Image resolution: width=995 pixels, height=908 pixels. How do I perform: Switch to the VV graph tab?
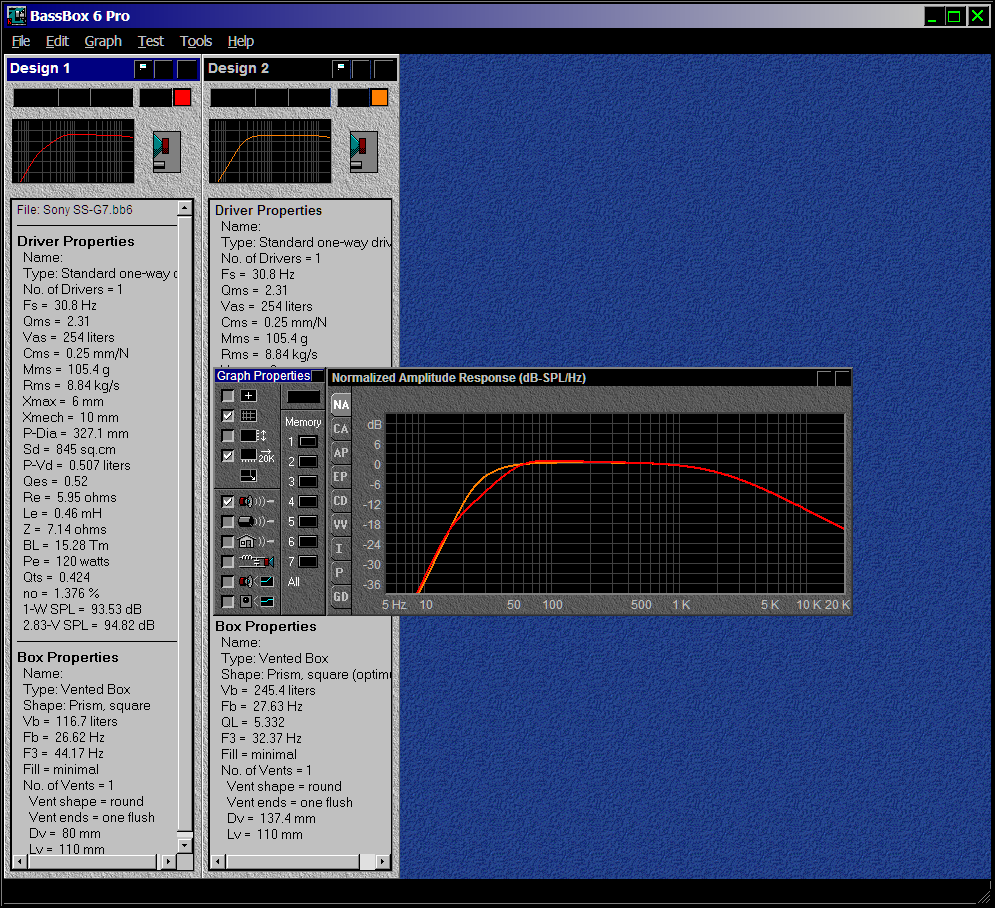coord(341,524)
